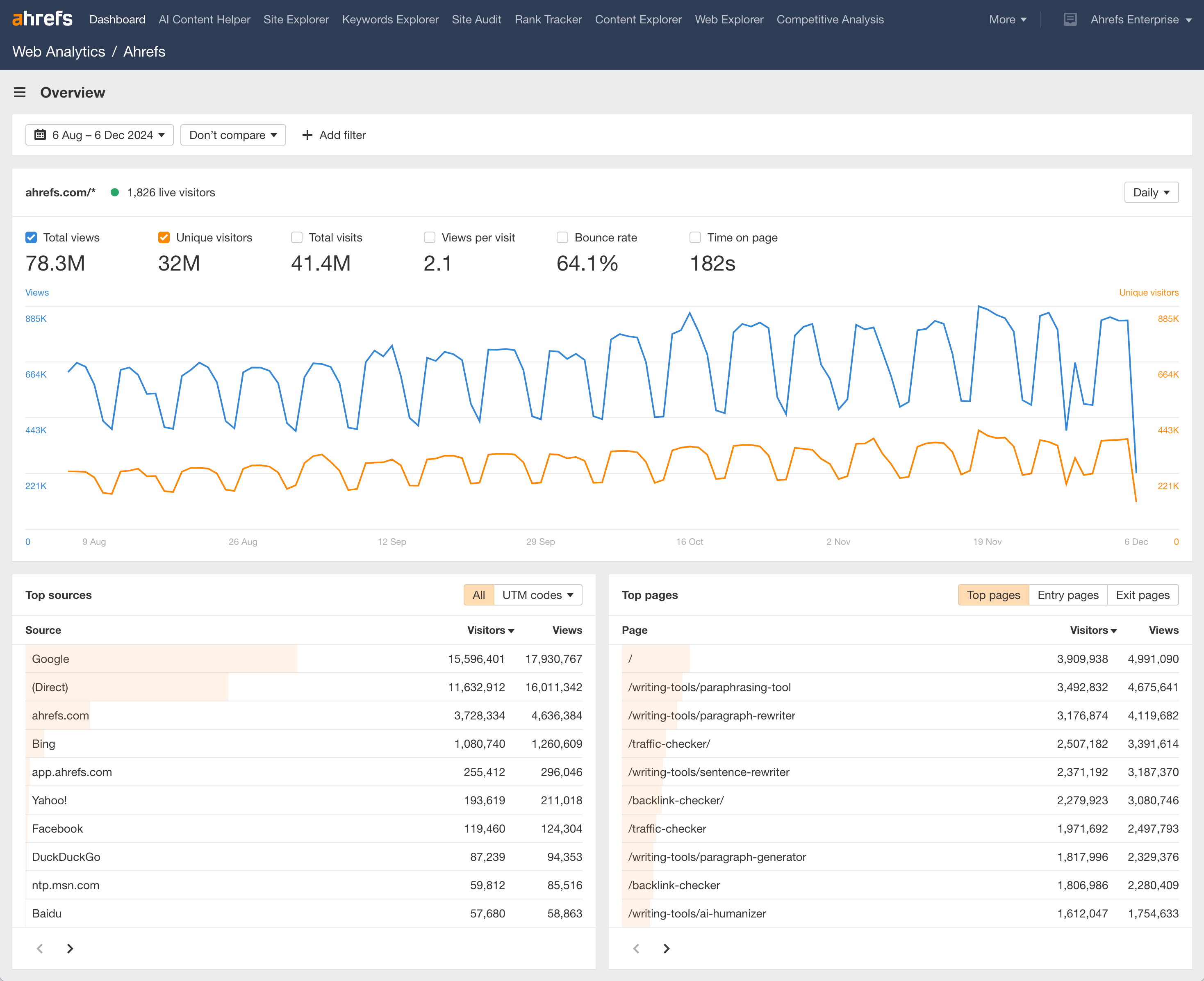Screen dimensions: 1204x981
Task: Open Web Explorer in navigation
Action: [x=729, y=19]
